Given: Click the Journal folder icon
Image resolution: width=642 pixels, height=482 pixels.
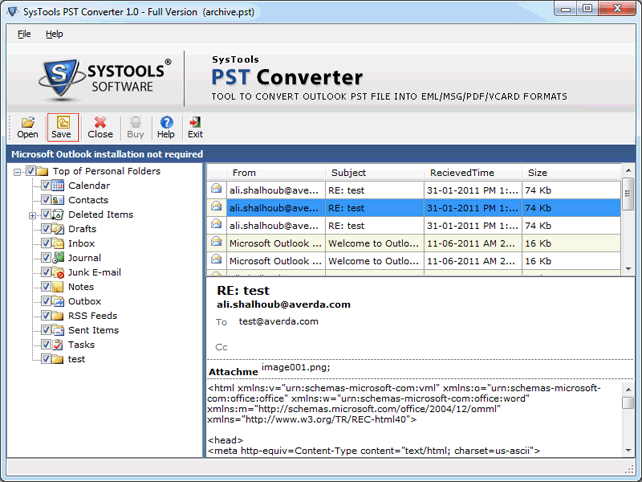Looking at the screenshot, I should click(58, 258).
